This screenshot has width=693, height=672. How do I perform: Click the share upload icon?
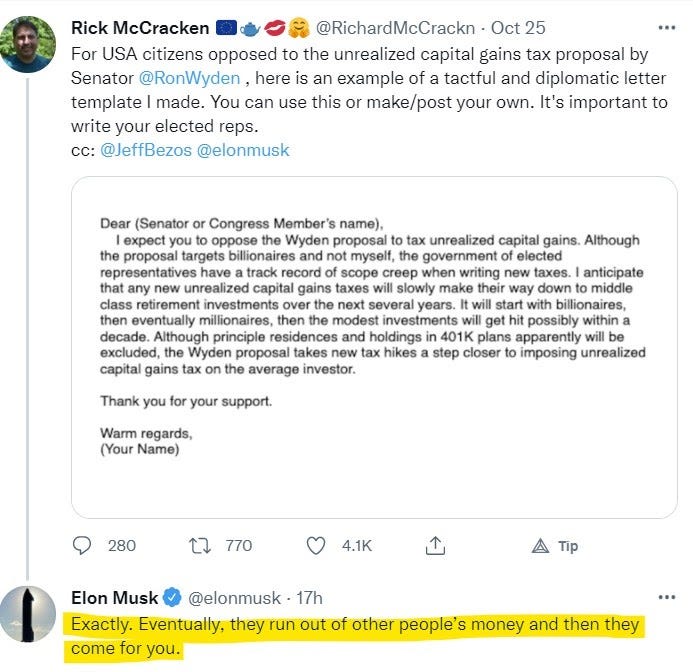click(435, 546)
